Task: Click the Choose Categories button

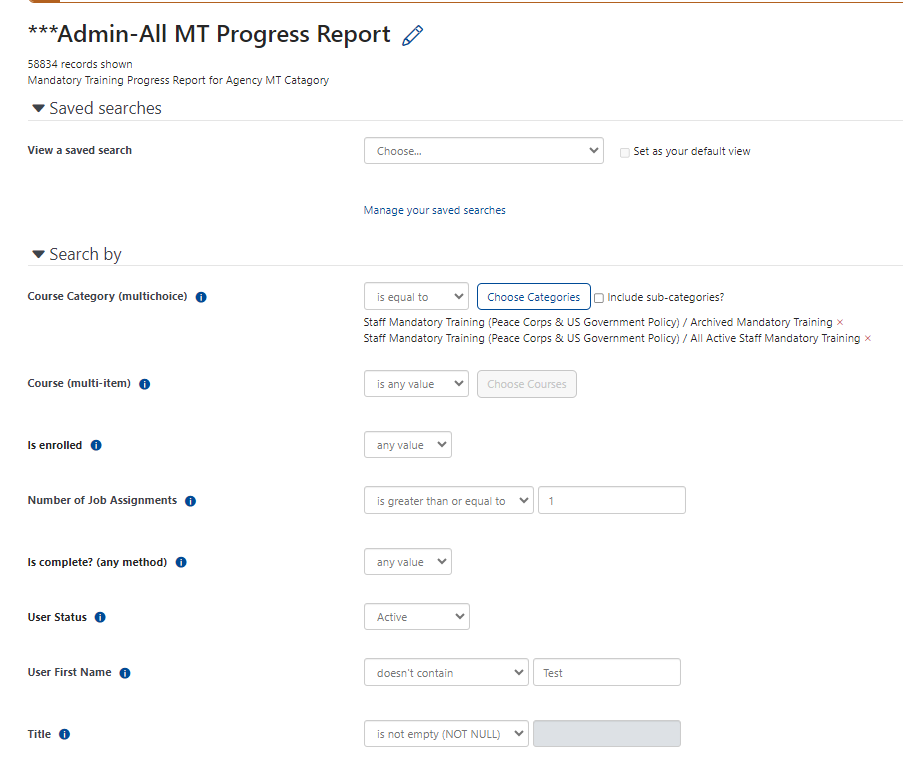Action: [534, 297]
